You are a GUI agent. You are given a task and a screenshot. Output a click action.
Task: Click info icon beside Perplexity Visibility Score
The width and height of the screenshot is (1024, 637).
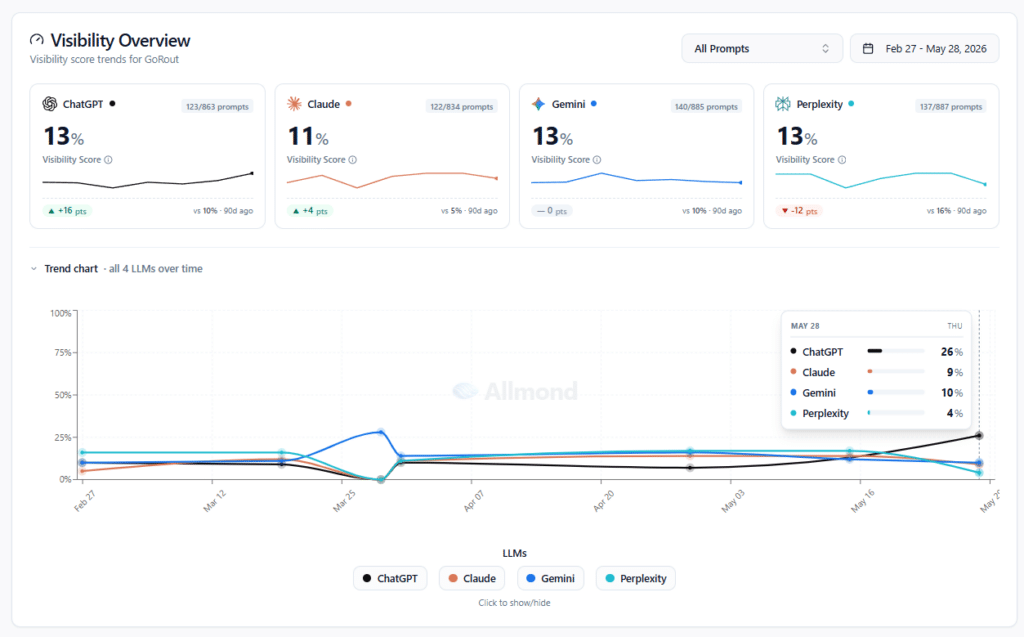842,159
